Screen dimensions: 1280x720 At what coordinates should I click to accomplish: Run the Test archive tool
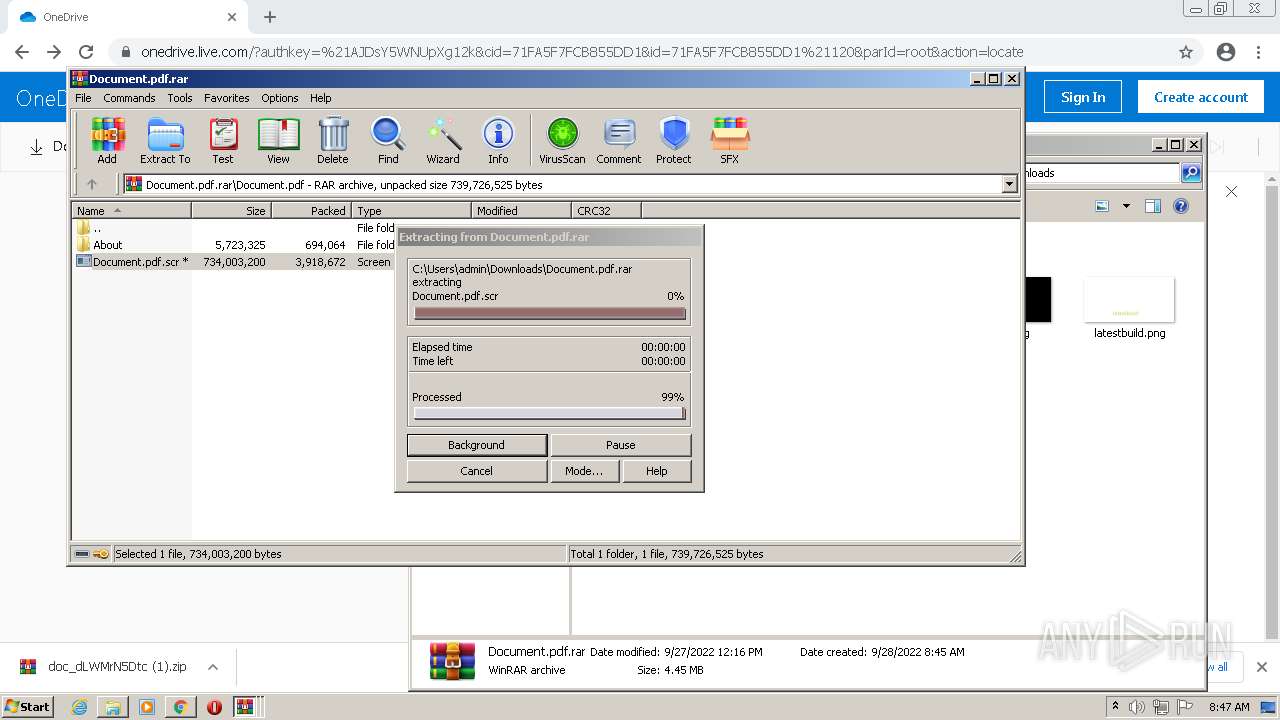[223, 140]
